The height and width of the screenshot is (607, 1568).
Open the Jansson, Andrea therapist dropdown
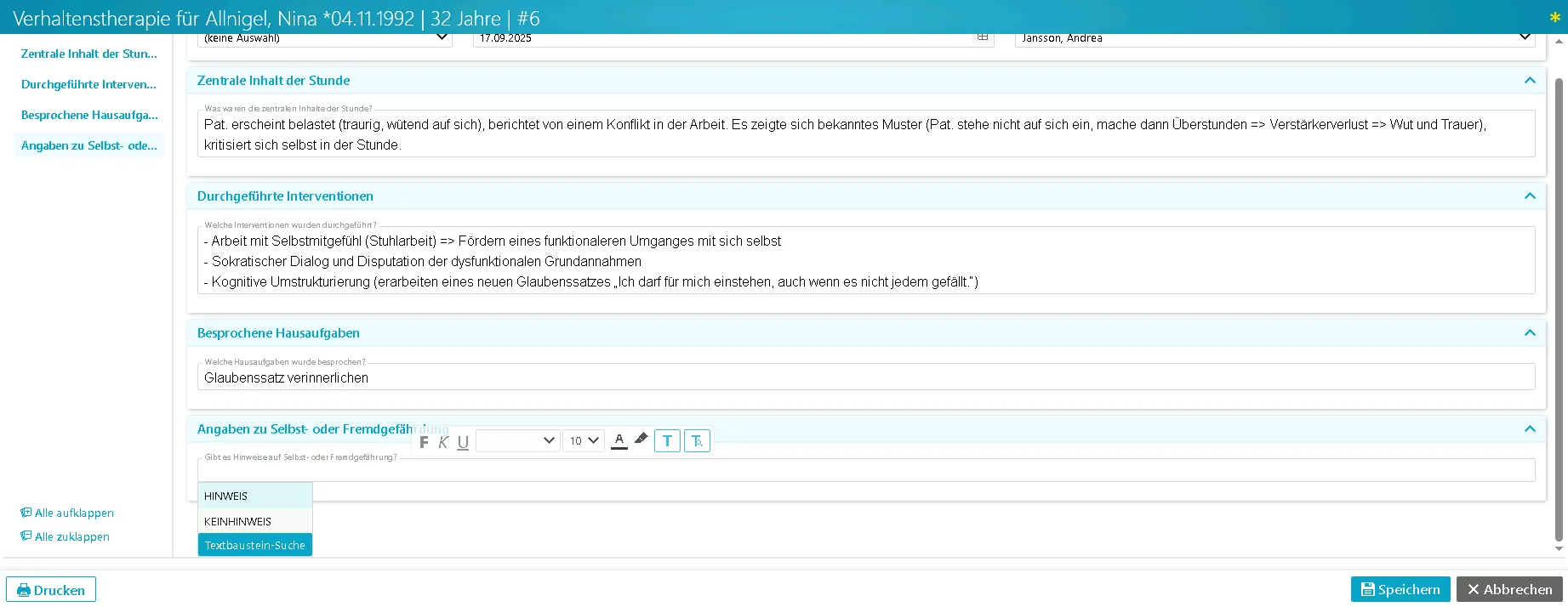coord(1274,37)
